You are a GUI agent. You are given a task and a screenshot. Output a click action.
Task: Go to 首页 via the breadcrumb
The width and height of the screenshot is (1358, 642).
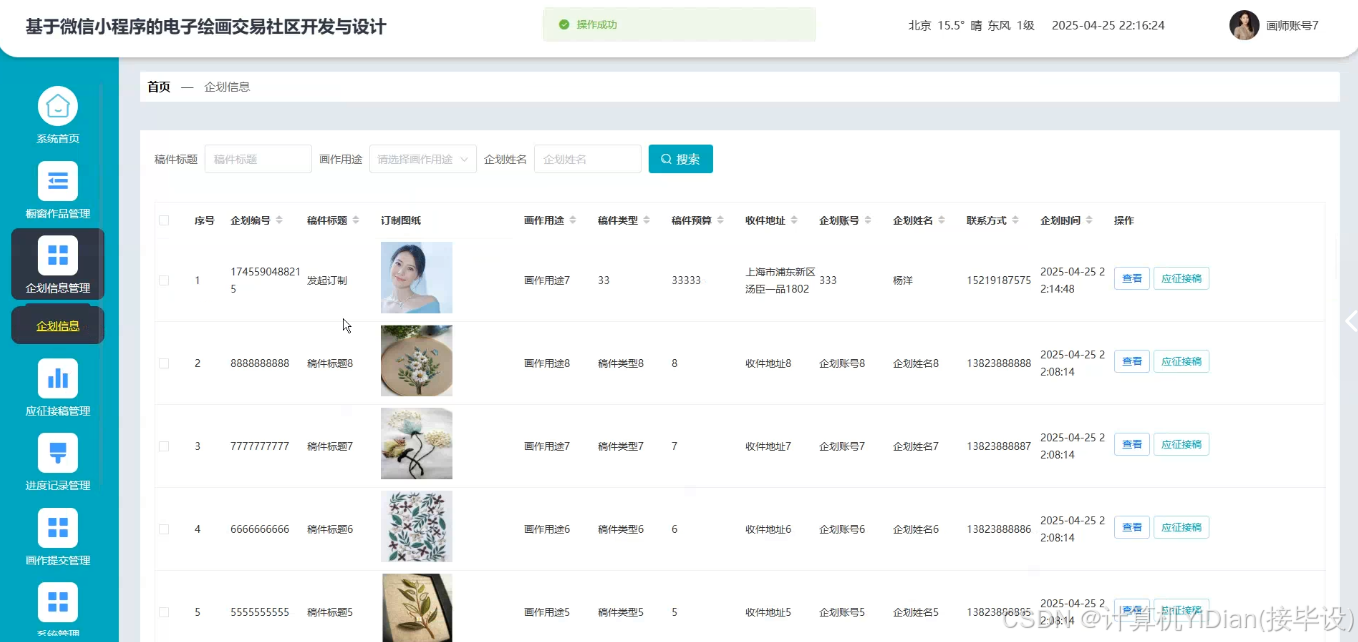pos(158,87)
